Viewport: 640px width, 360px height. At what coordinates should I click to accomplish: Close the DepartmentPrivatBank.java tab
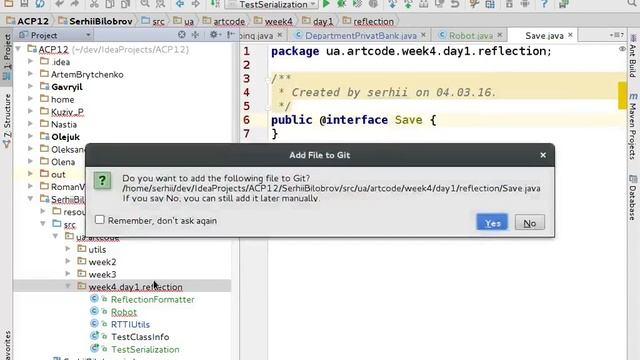point(423,35)
